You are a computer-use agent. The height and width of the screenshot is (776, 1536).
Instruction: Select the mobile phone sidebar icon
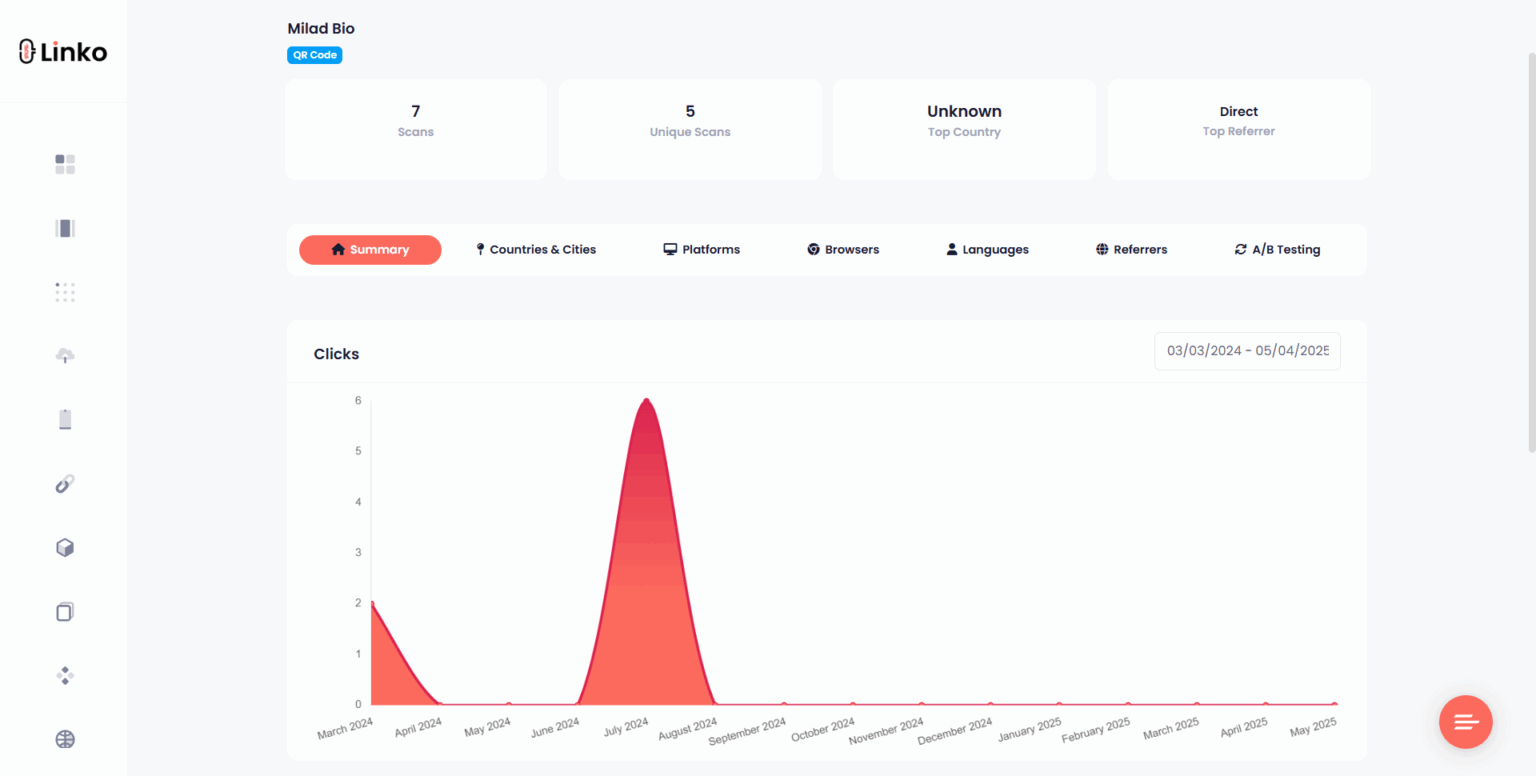point(65,420)
